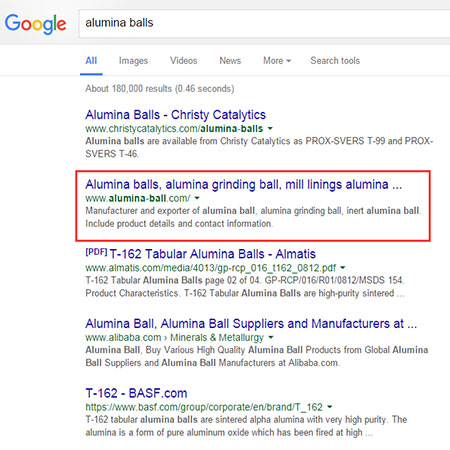The width and height of the screenshot is (450, 450).
Task: Switch to the Videos tab
Action: 184,61
